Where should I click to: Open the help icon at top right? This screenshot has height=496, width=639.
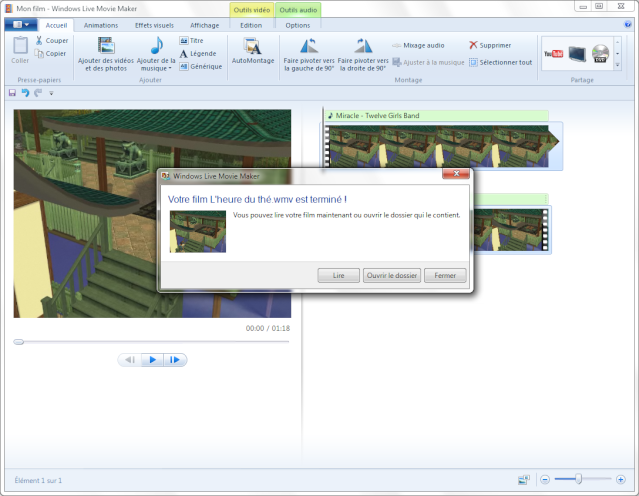tap(628, 24)
